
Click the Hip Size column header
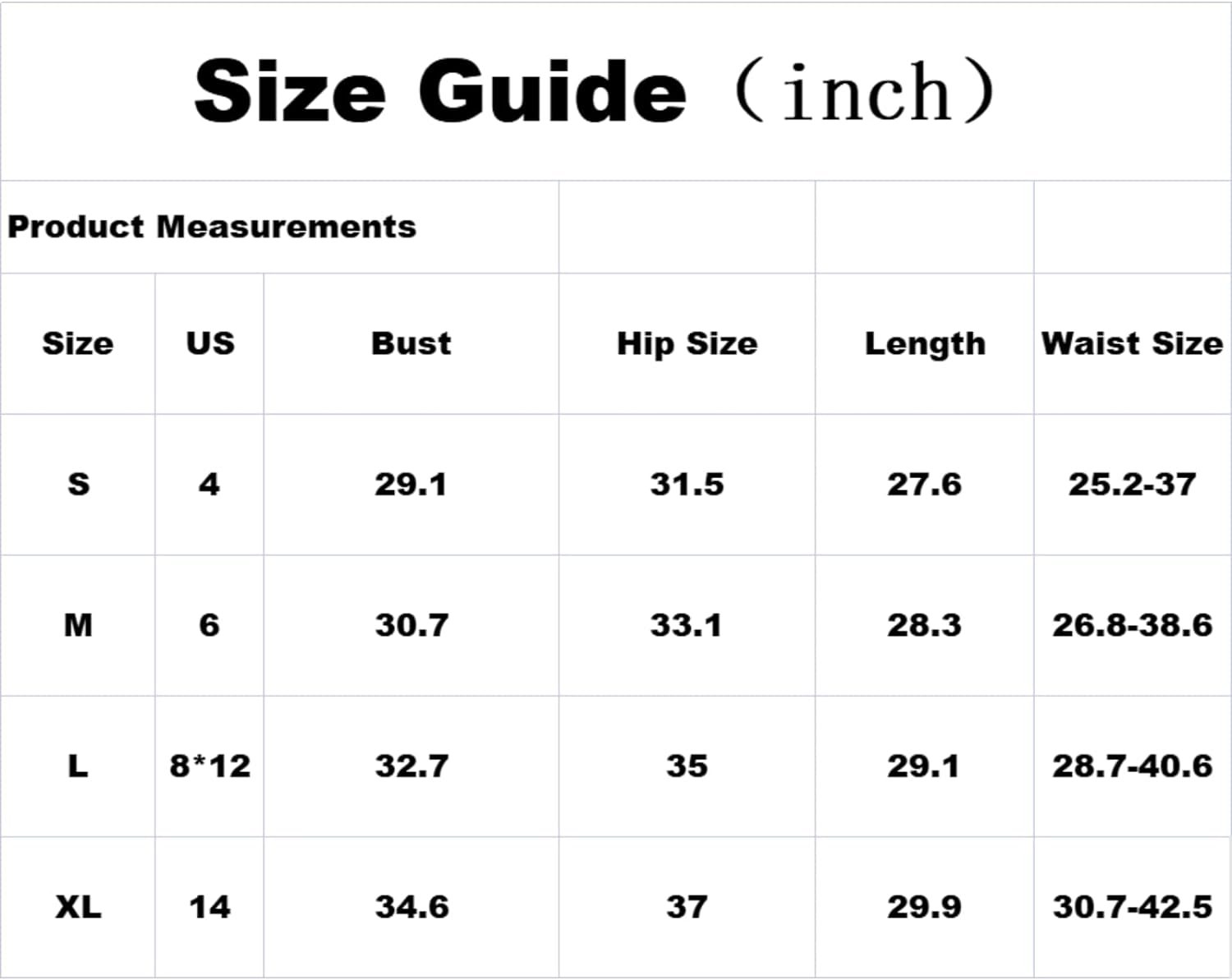pos(687,344)
